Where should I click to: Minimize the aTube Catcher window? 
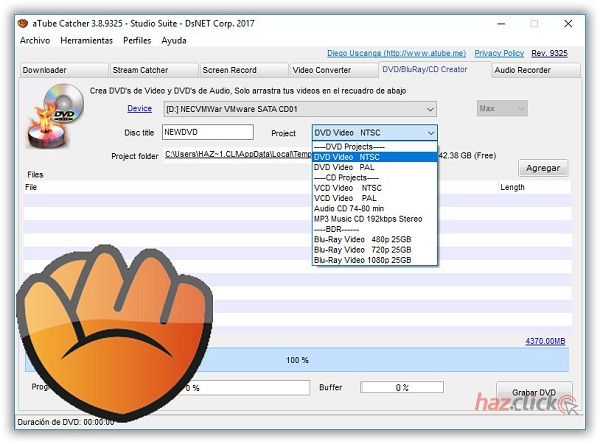pos(501,24)
